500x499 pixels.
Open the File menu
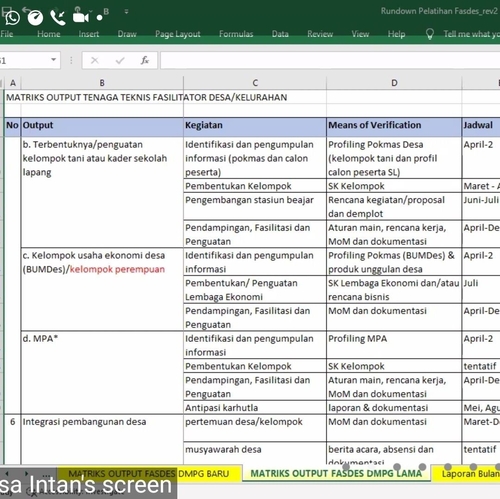tap(7, 34)
